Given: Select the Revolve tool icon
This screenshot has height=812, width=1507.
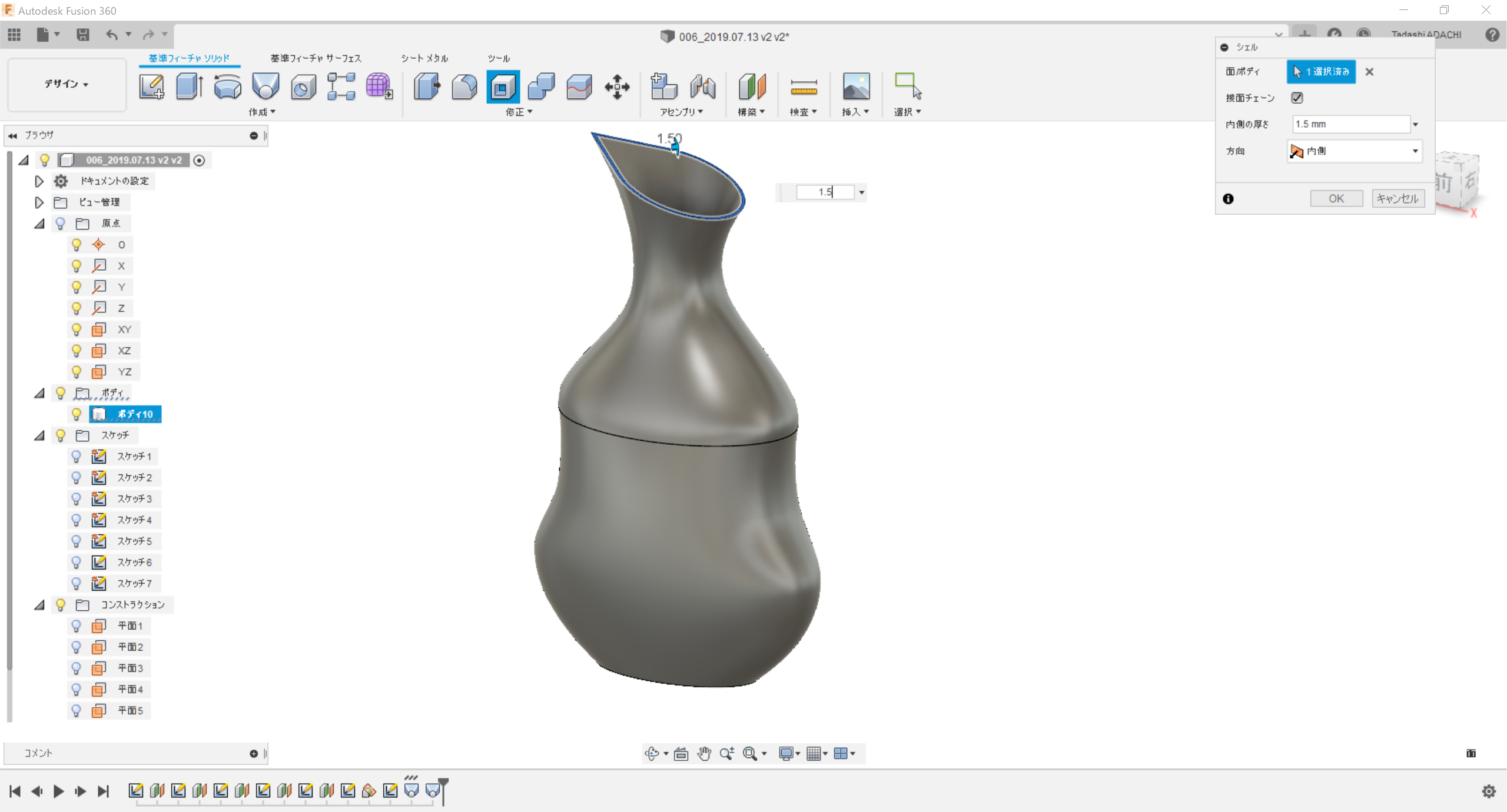Looking at the screenshot, I should 227,87.
